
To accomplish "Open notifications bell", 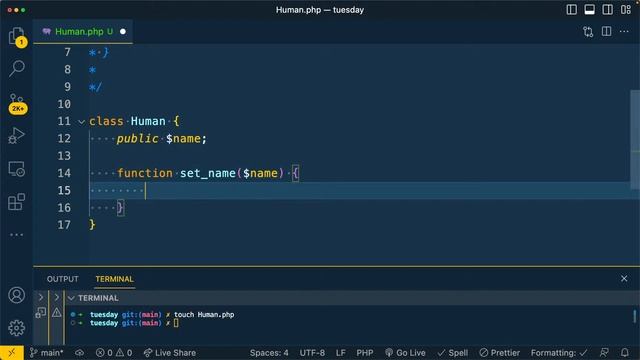I will point(624,353).
